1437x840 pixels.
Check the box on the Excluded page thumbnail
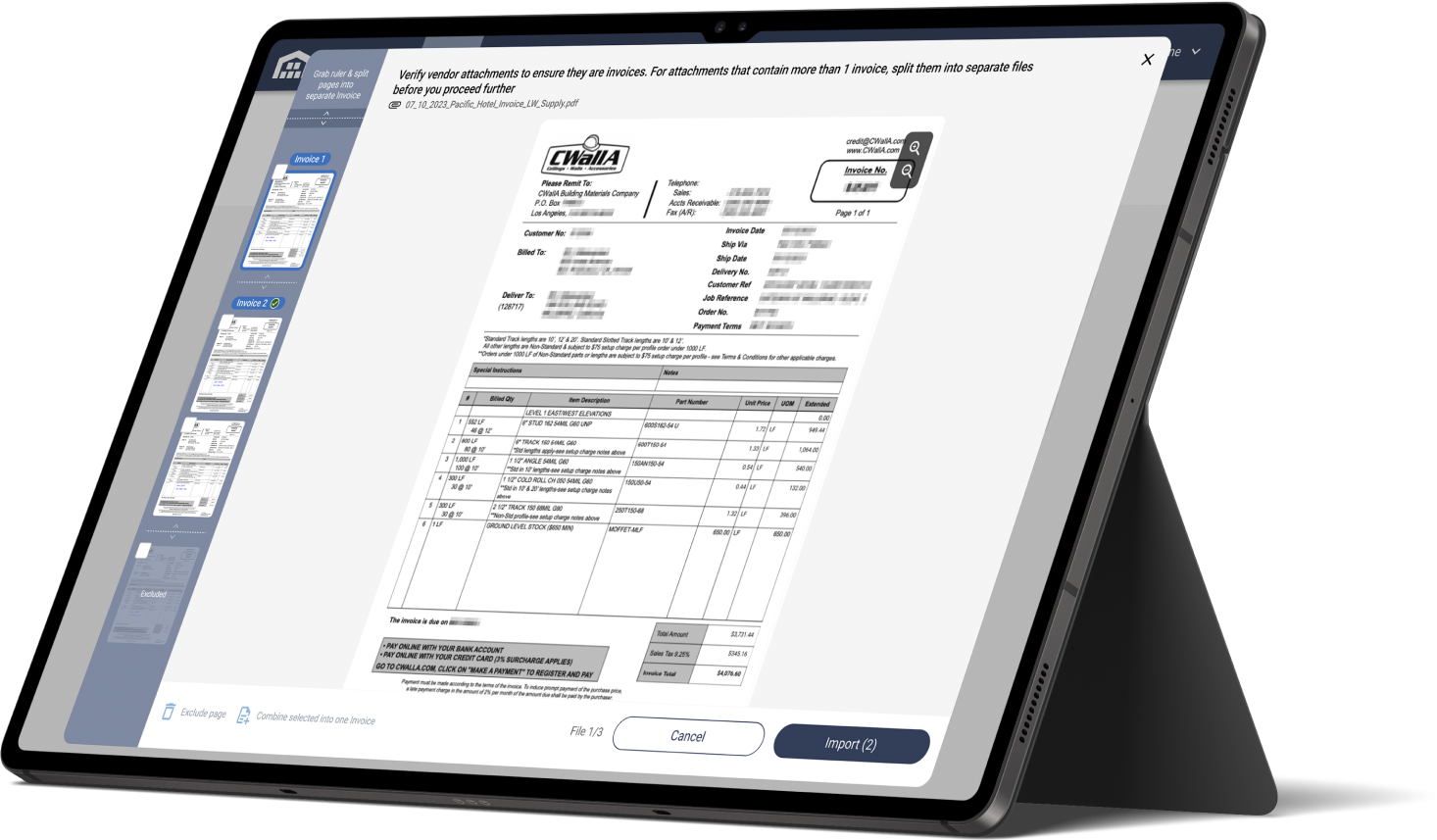pyautogui.click(x=143, y=550)
